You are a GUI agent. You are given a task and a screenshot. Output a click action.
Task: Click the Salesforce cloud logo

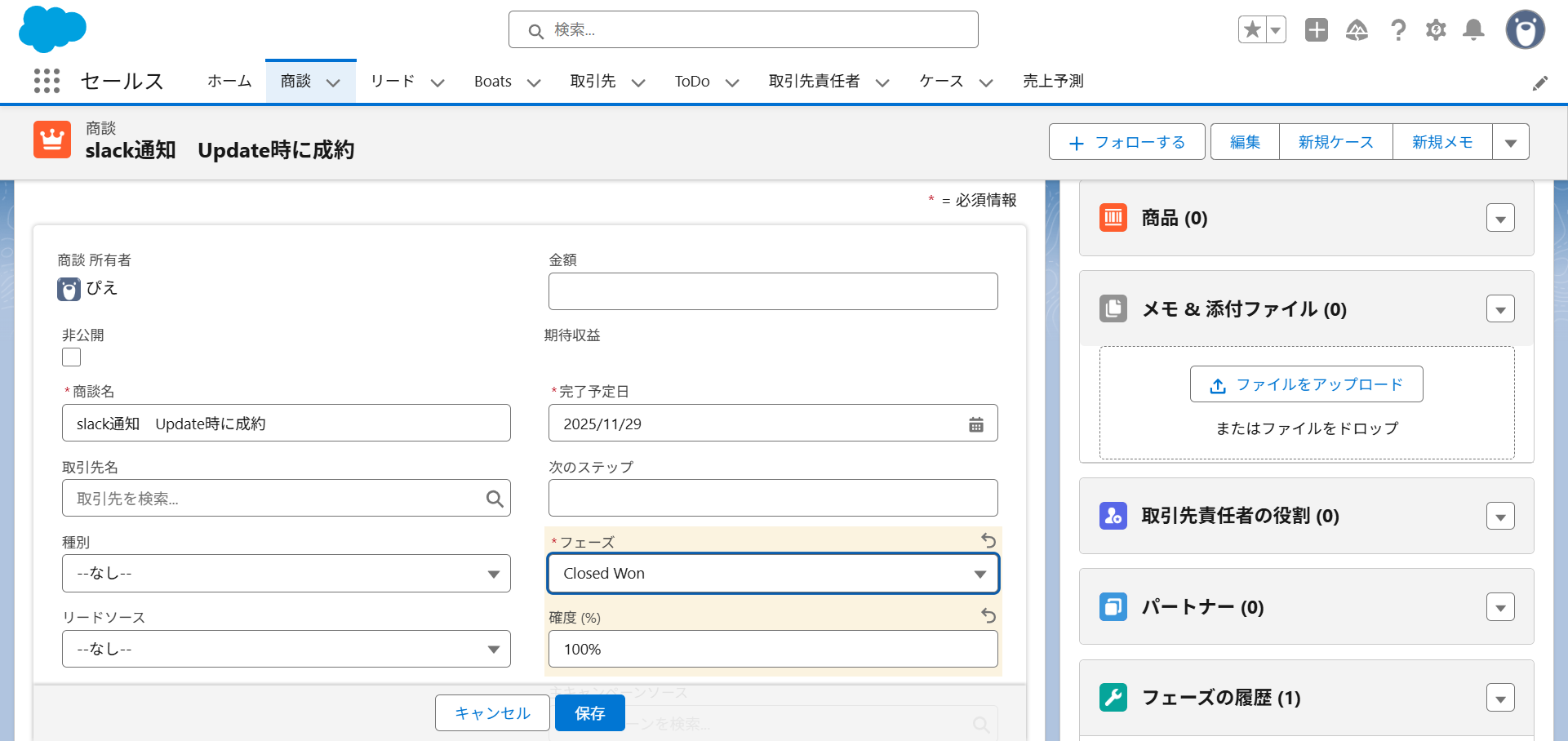pos(52,29)
